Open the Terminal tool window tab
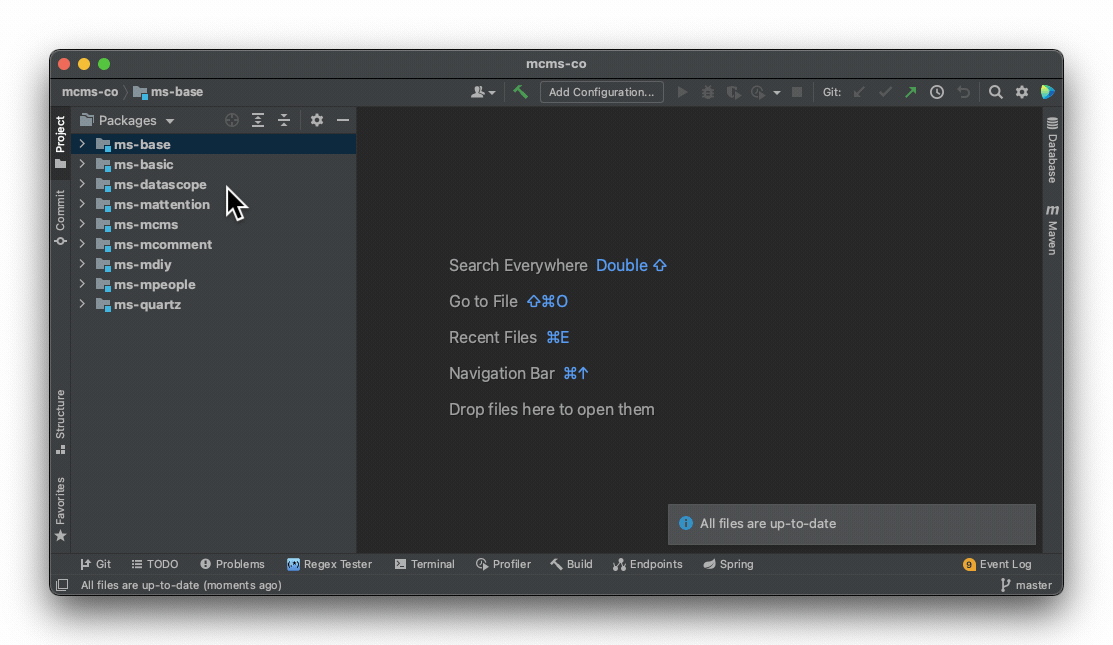The height and width of the screenshot is (645, 1113). (424, 564)
